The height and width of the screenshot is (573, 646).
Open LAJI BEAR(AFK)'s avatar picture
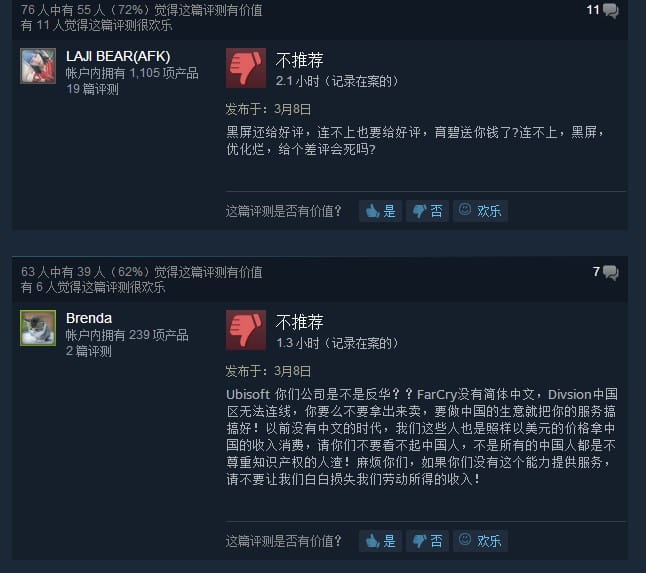point(38,66)
